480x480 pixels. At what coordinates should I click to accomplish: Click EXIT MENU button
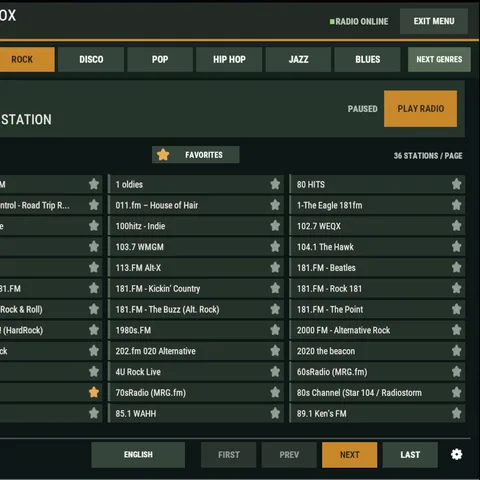point(434,21)
